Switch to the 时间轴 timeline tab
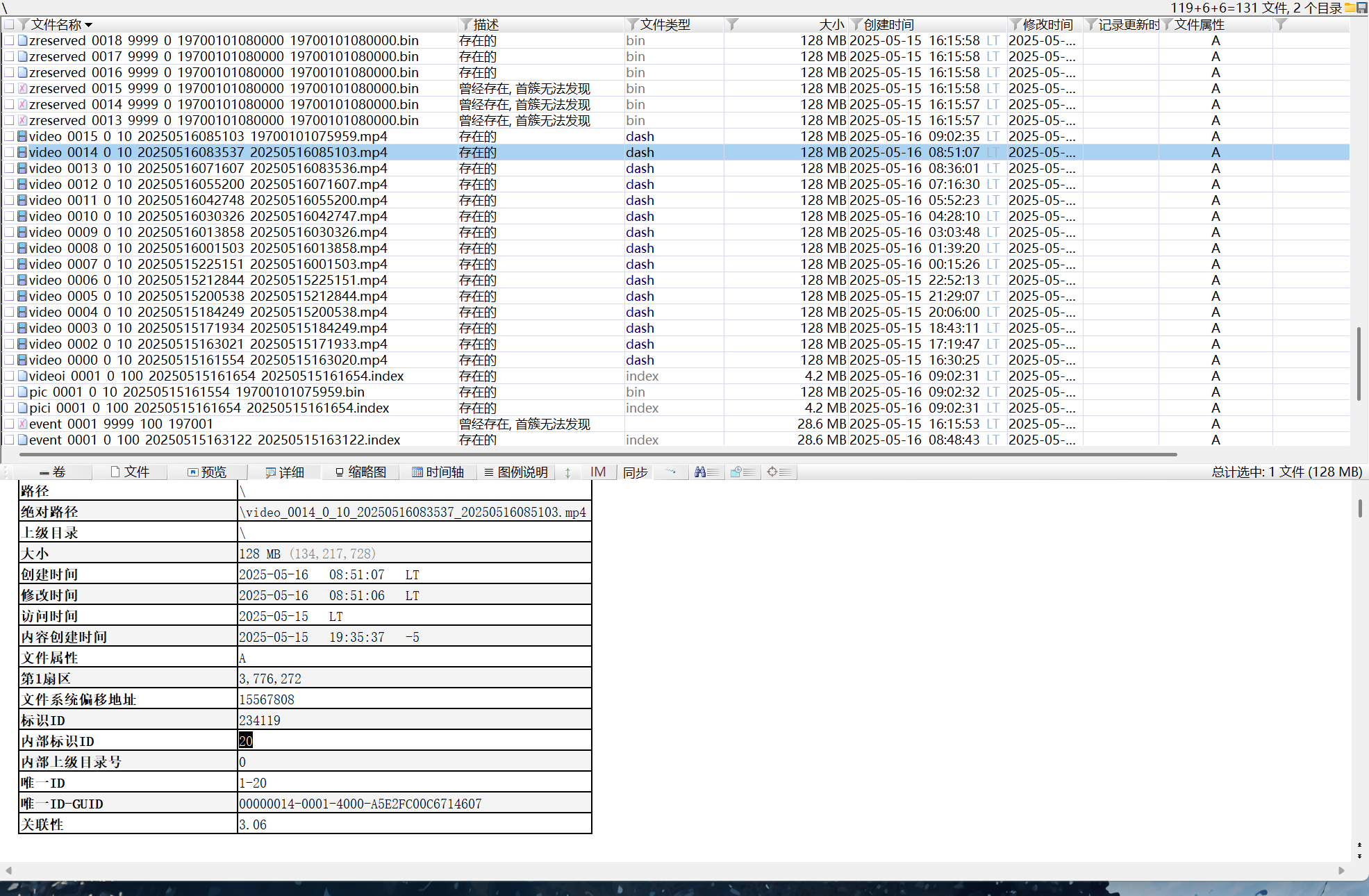This screenshot has height=896, width=1369. [438, 472]
